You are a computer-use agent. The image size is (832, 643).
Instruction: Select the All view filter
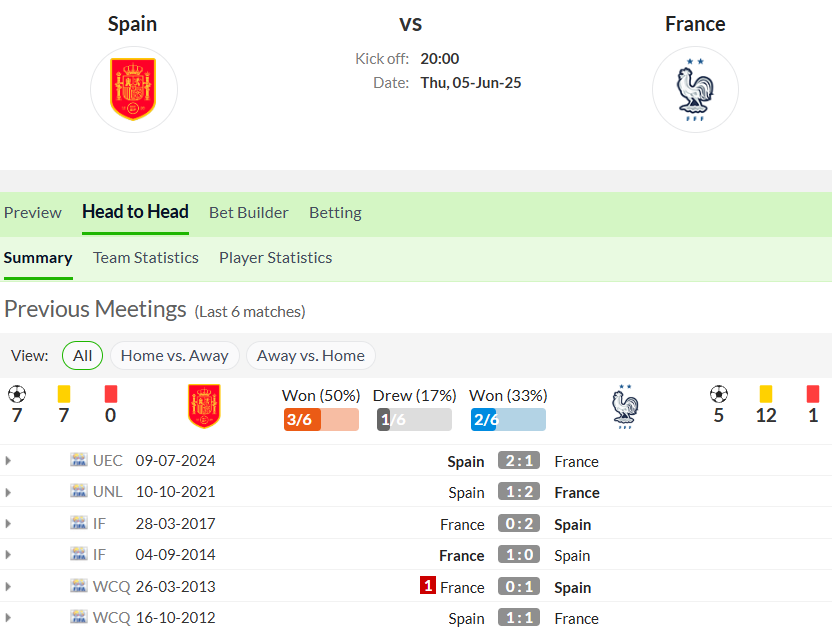[82, 355]
